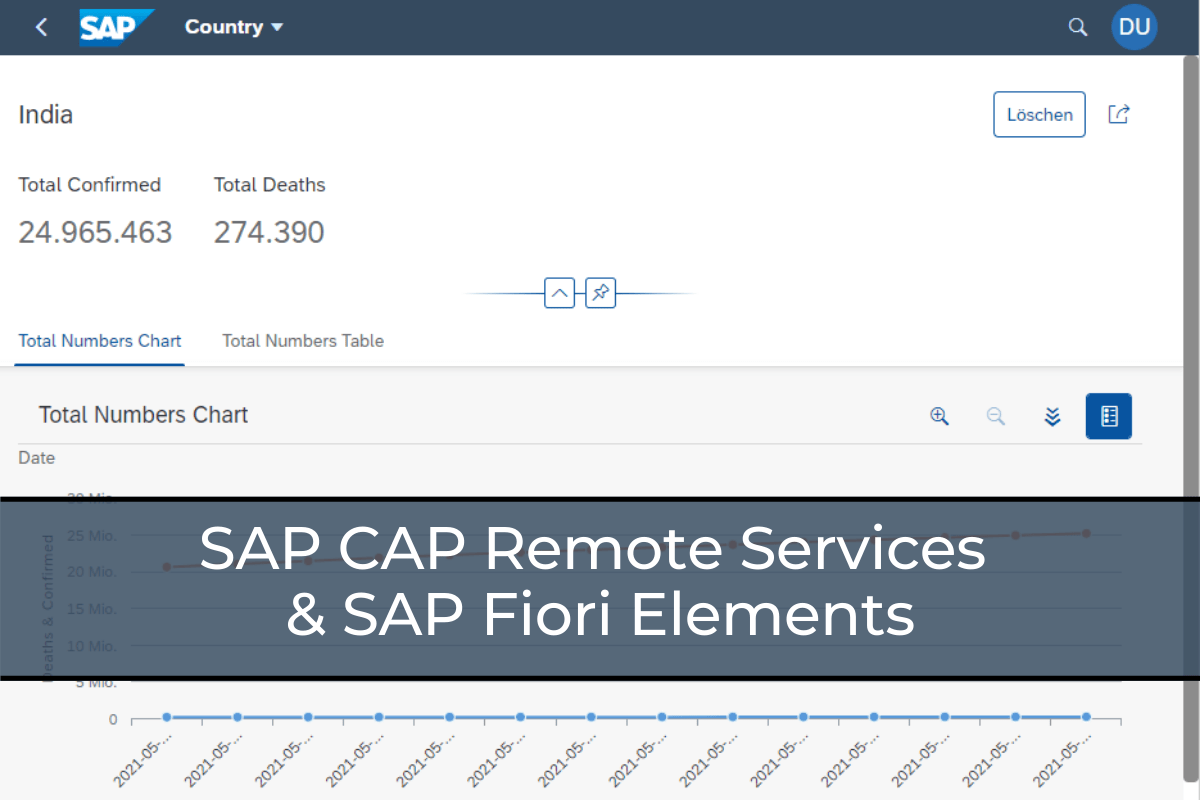
Task: Select the zoom out icon on the chart toolbar
Action: 996,416
